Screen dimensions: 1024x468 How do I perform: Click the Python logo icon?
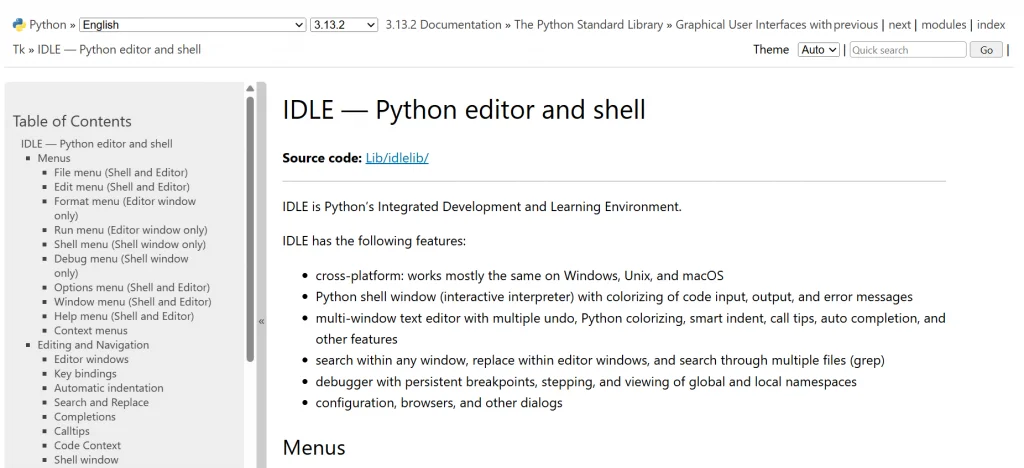coord(19,25)
